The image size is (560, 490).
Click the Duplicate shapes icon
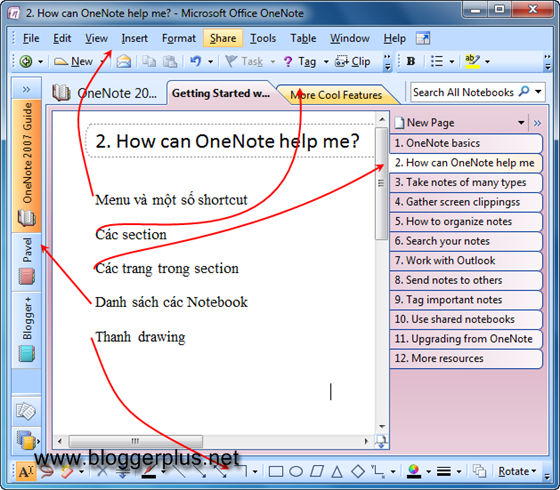click(479, 472)
